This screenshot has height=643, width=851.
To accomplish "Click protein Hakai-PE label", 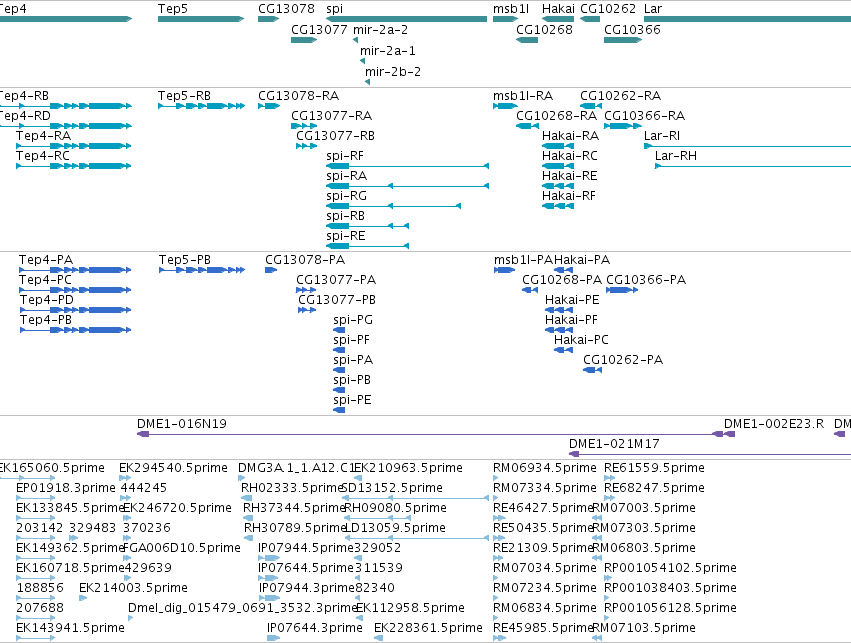I will (x=572, y=300).
